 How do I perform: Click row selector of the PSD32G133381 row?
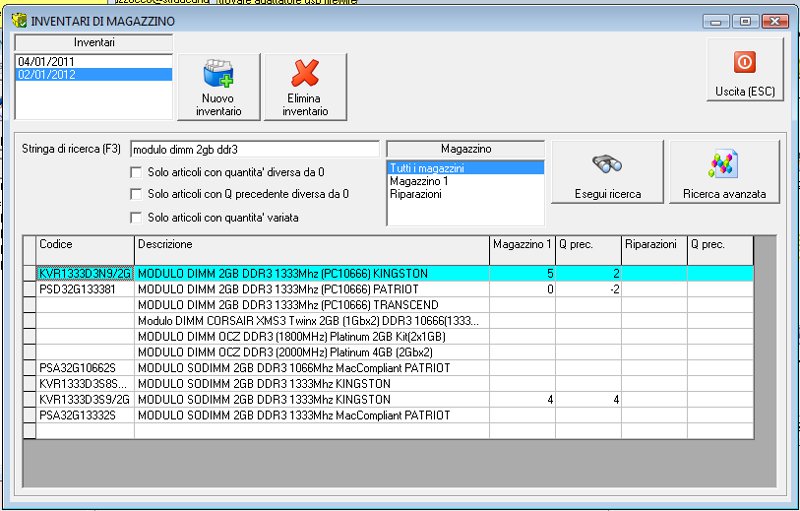click(30, 289)
